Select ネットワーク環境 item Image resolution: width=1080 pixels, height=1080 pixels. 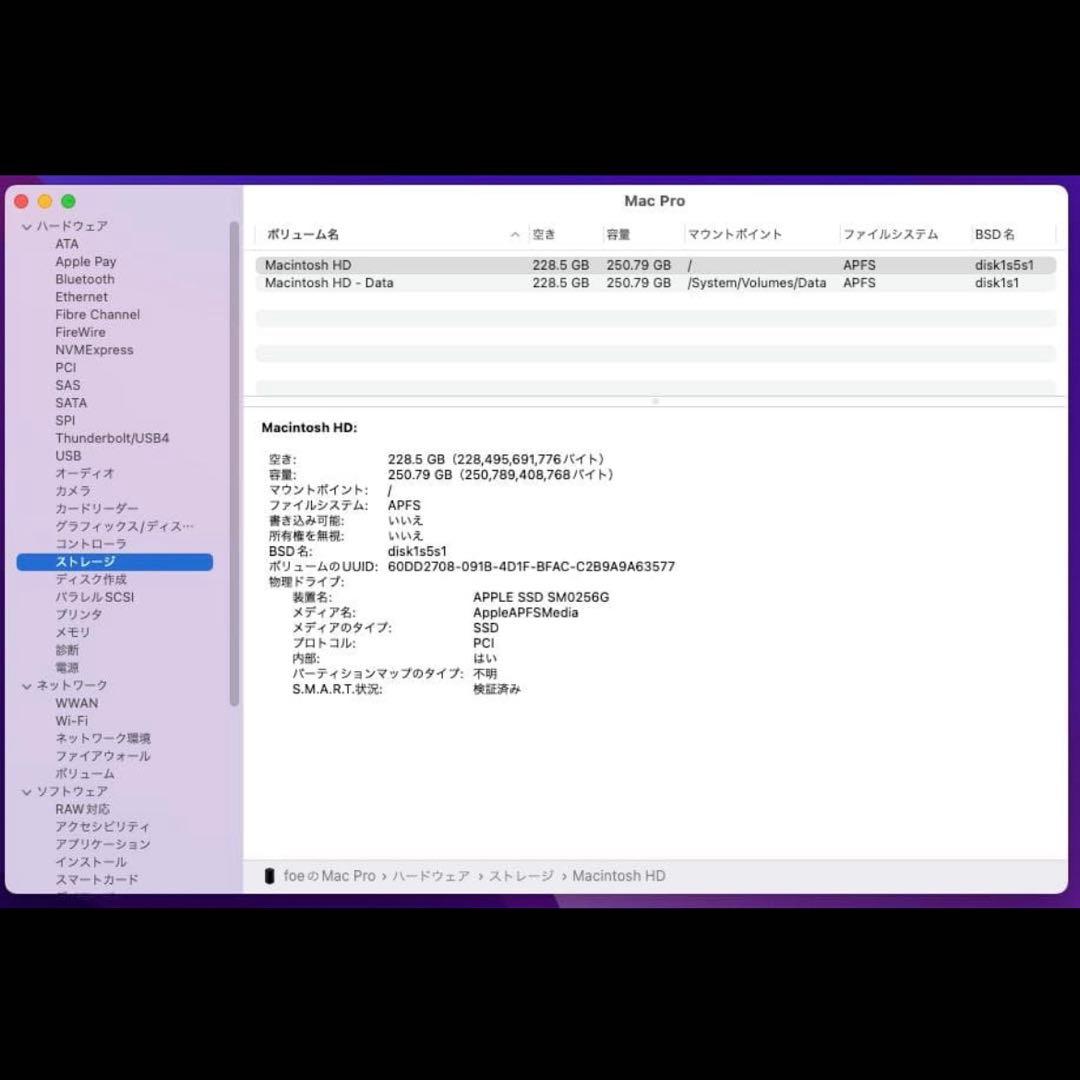pos(103,738)
